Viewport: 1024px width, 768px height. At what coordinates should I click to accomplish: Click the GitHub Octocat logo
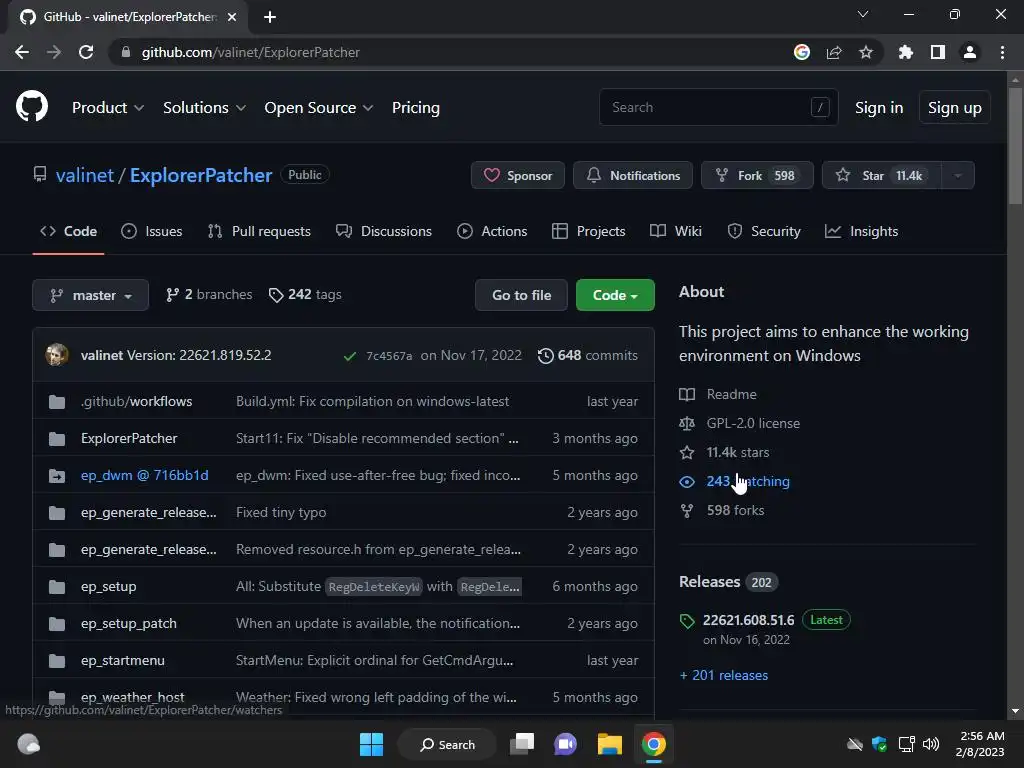coord(31,106)
